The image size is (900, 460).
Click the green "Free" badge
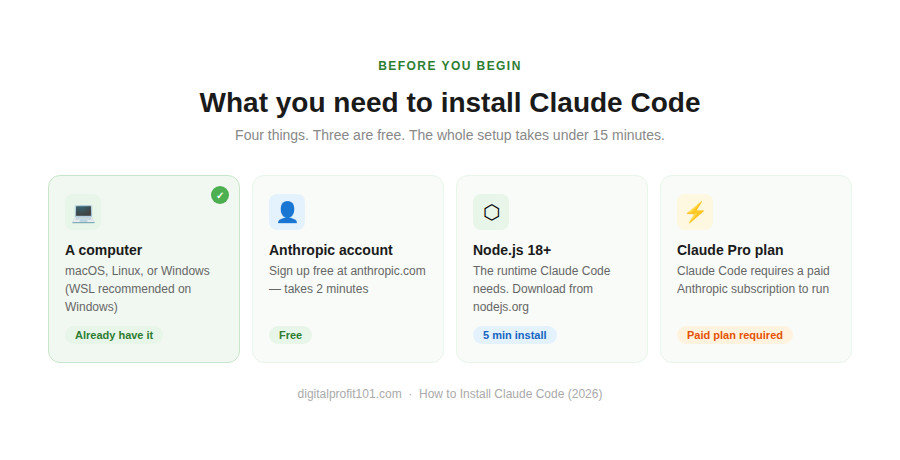click(290, 335)
